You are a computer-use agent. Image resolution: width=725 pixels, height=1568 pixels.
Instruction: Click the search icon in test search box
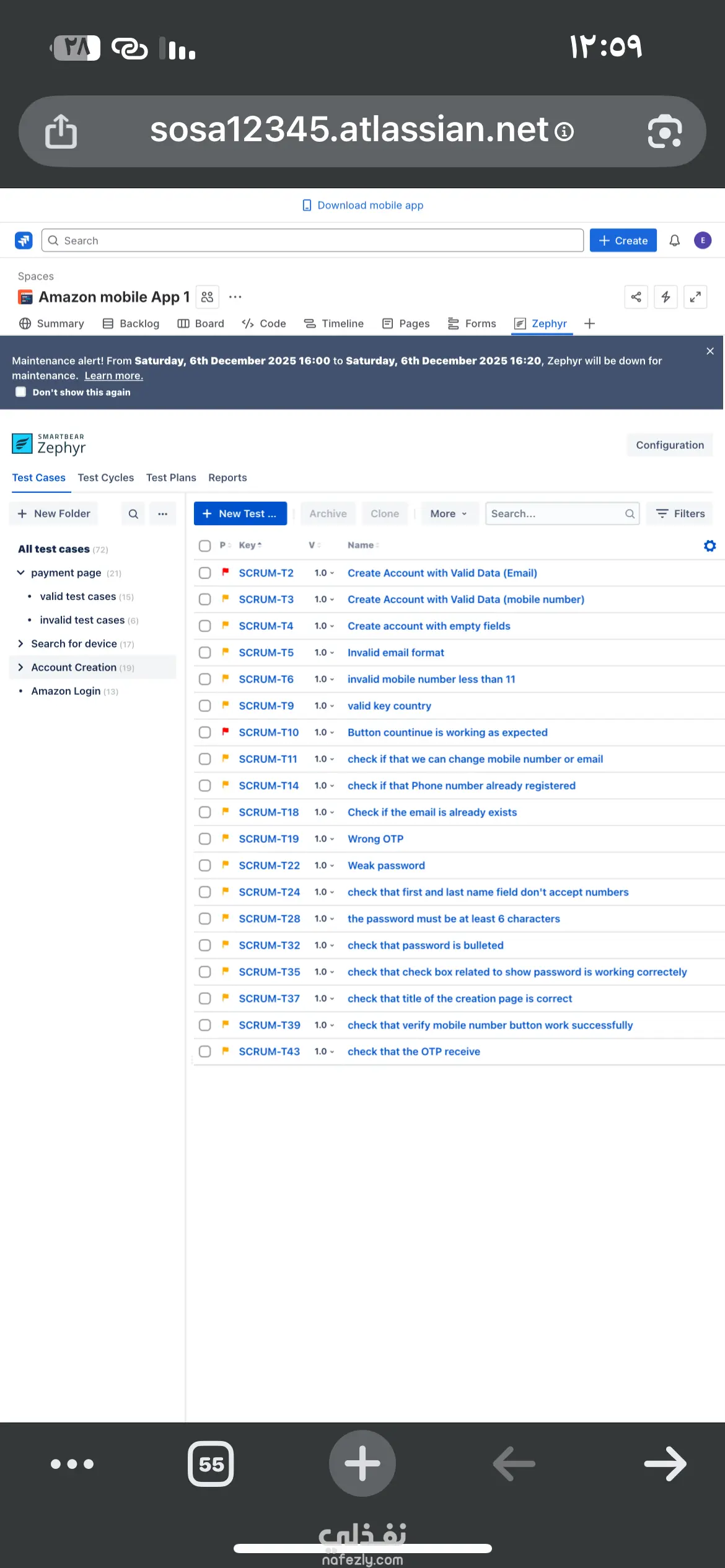[x=630, y=513]
